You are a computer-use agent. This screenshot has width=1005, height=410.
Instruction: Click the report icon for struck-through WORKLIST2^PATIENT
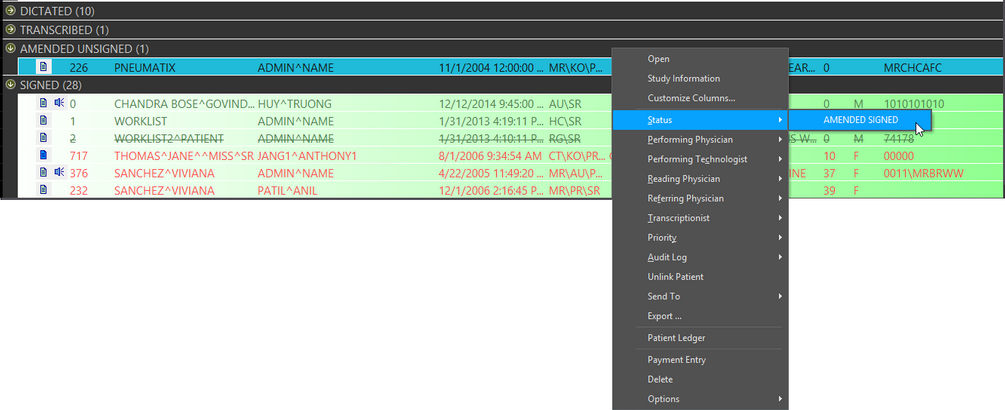click(43, 138)
